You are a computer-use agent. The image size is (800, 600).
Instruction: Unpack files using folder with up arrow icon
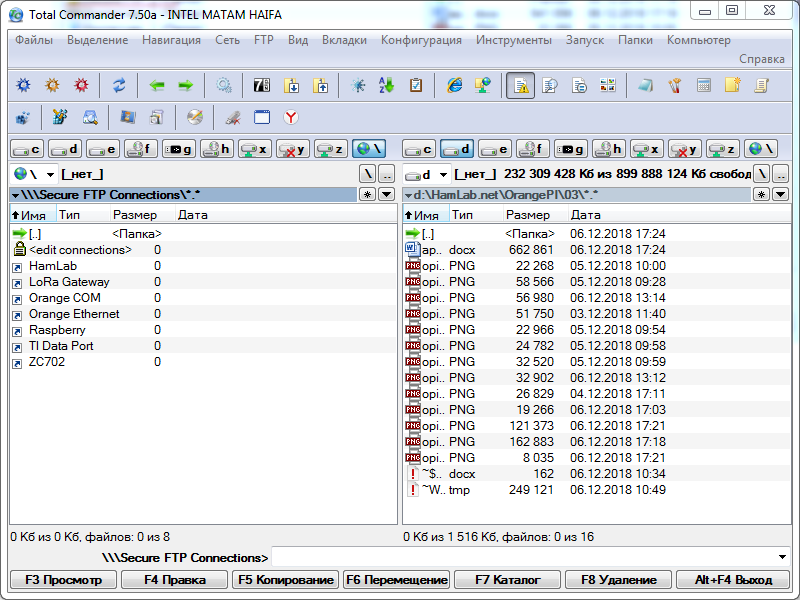(320, 85)
